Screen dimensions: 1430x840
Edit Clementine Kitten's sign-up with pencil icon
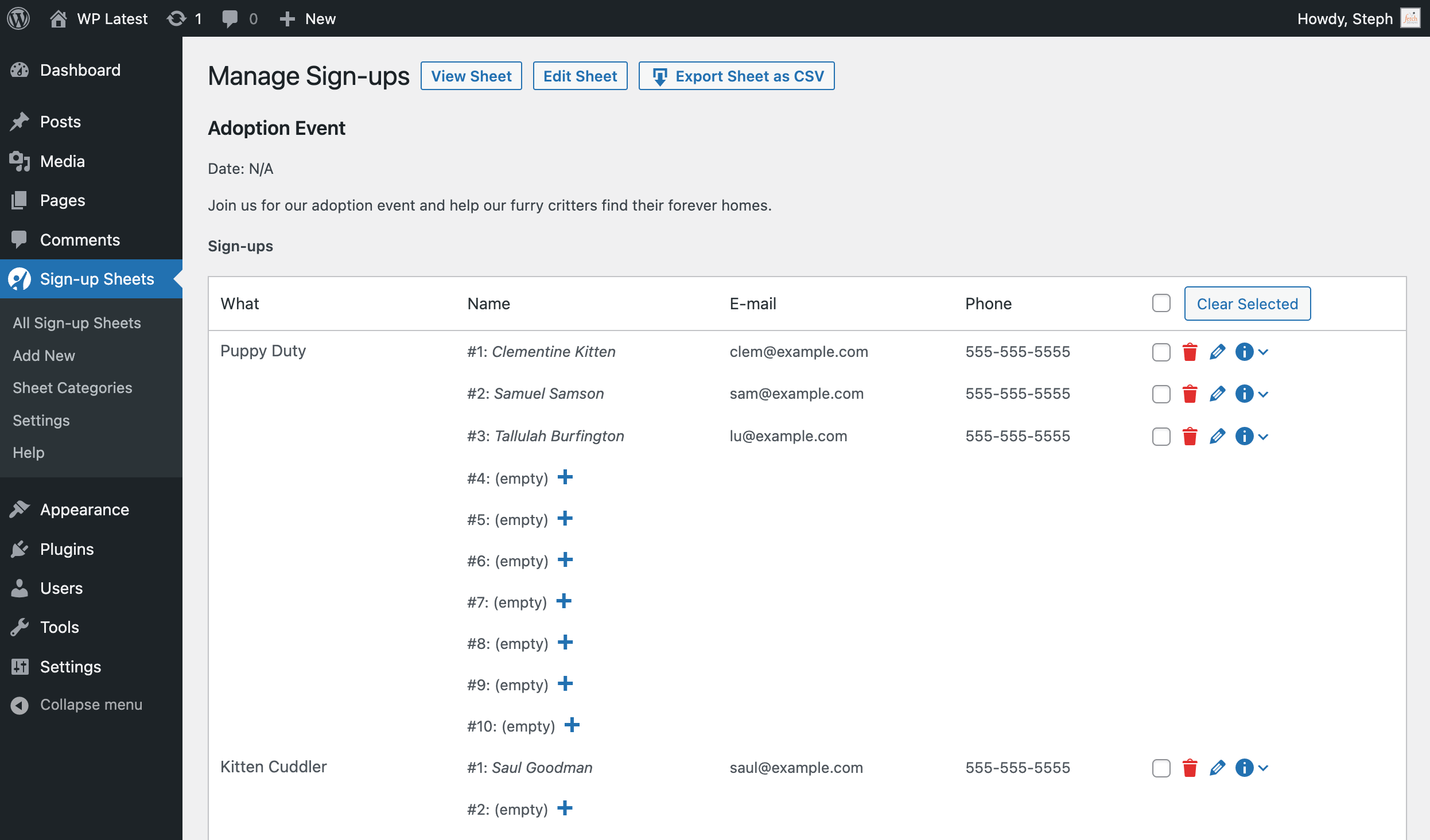(1217, 352)
